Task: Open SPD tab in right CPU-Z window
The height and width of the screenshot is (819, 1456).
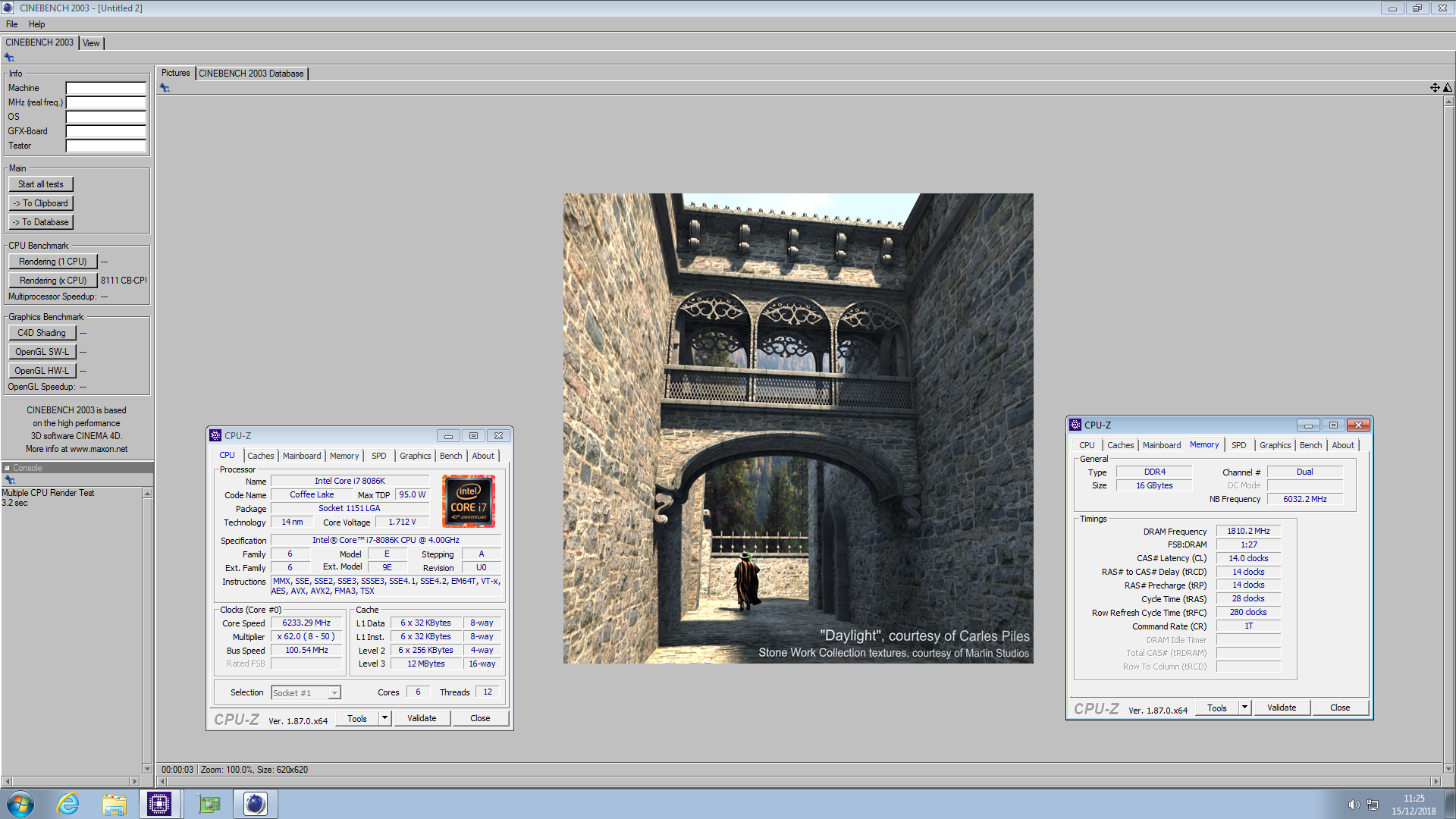Action: [1238, 445]
